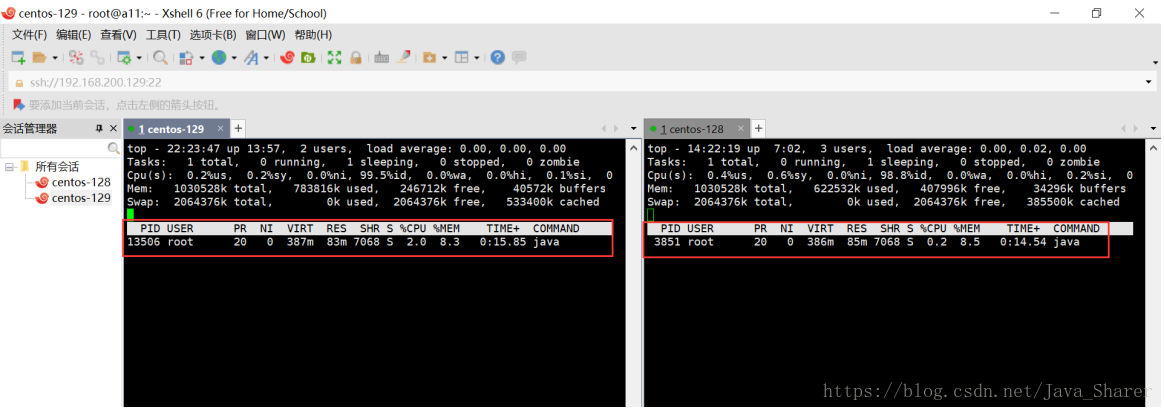Expand the Layout dropdown arrow

click(477, 58)
